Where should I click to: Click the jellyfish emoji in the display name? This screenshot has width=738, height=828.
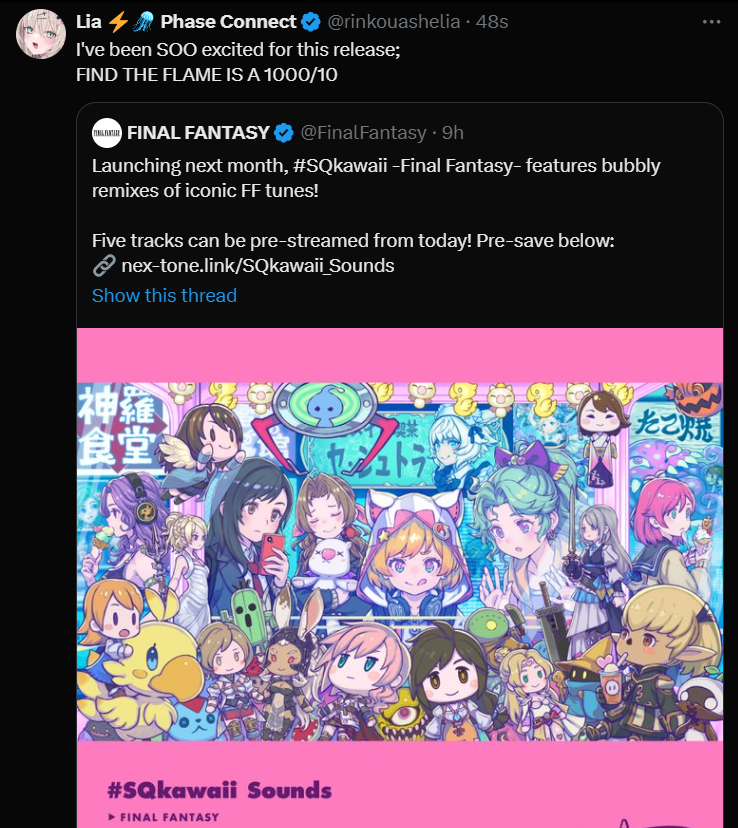coord(143,22)
